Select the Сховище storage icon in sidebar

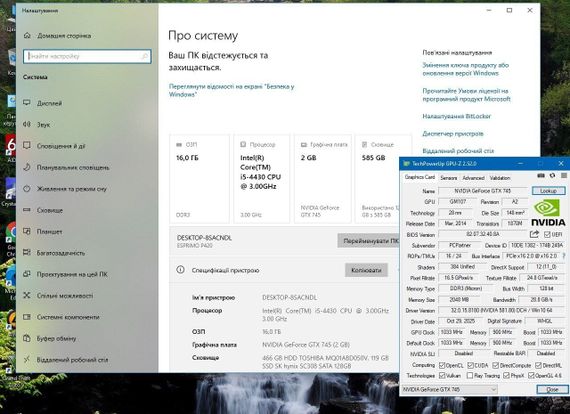pyautogui.click(x=27, y=210)
